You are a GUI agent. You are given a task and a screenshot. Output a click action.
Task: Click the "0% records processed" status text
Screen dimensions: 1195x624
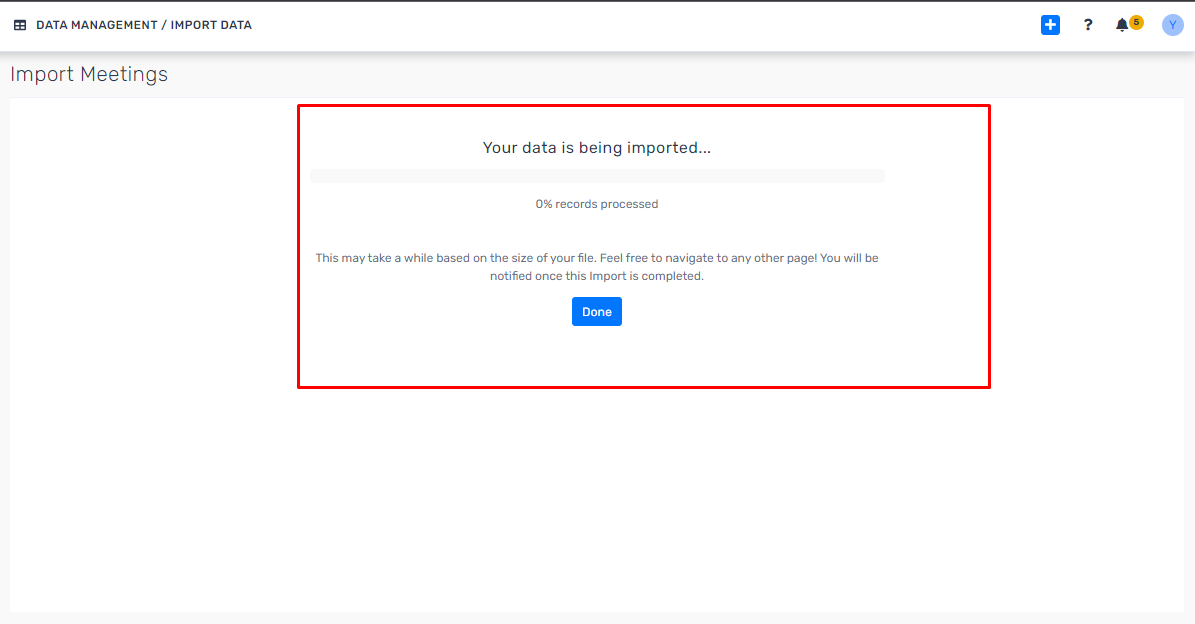pos(597,204)
